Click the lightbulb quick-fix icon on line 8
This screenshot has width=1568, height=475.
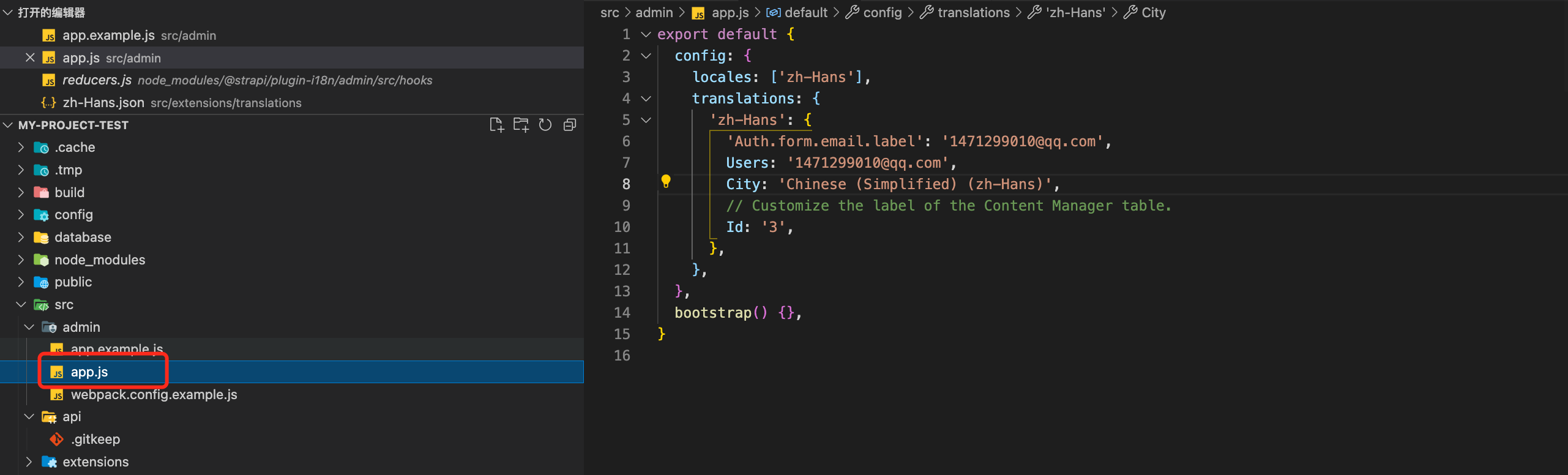click(666, 182)
